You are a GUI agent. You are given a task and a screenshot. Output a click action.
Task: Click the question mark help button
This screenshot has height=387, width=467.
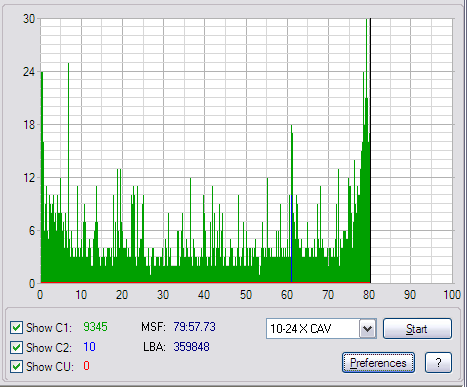[438, 363]
